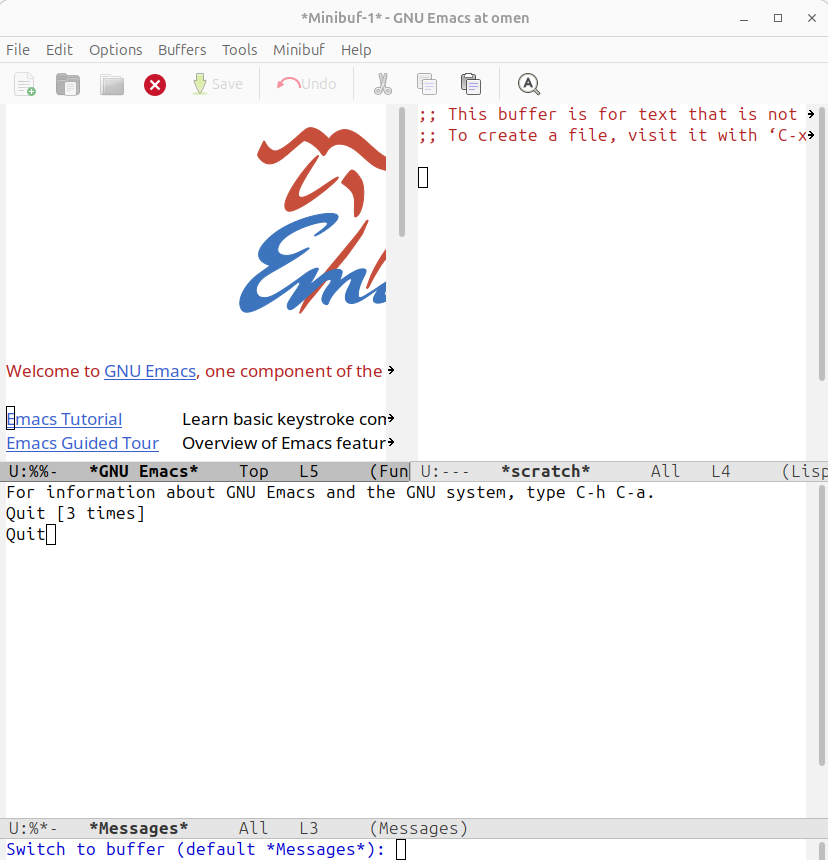Image resolution: width=828 pixels, height=860 pixels.
Task: Click the Save toolbar button
Action: pyautogui.click(x=218, y=84)
